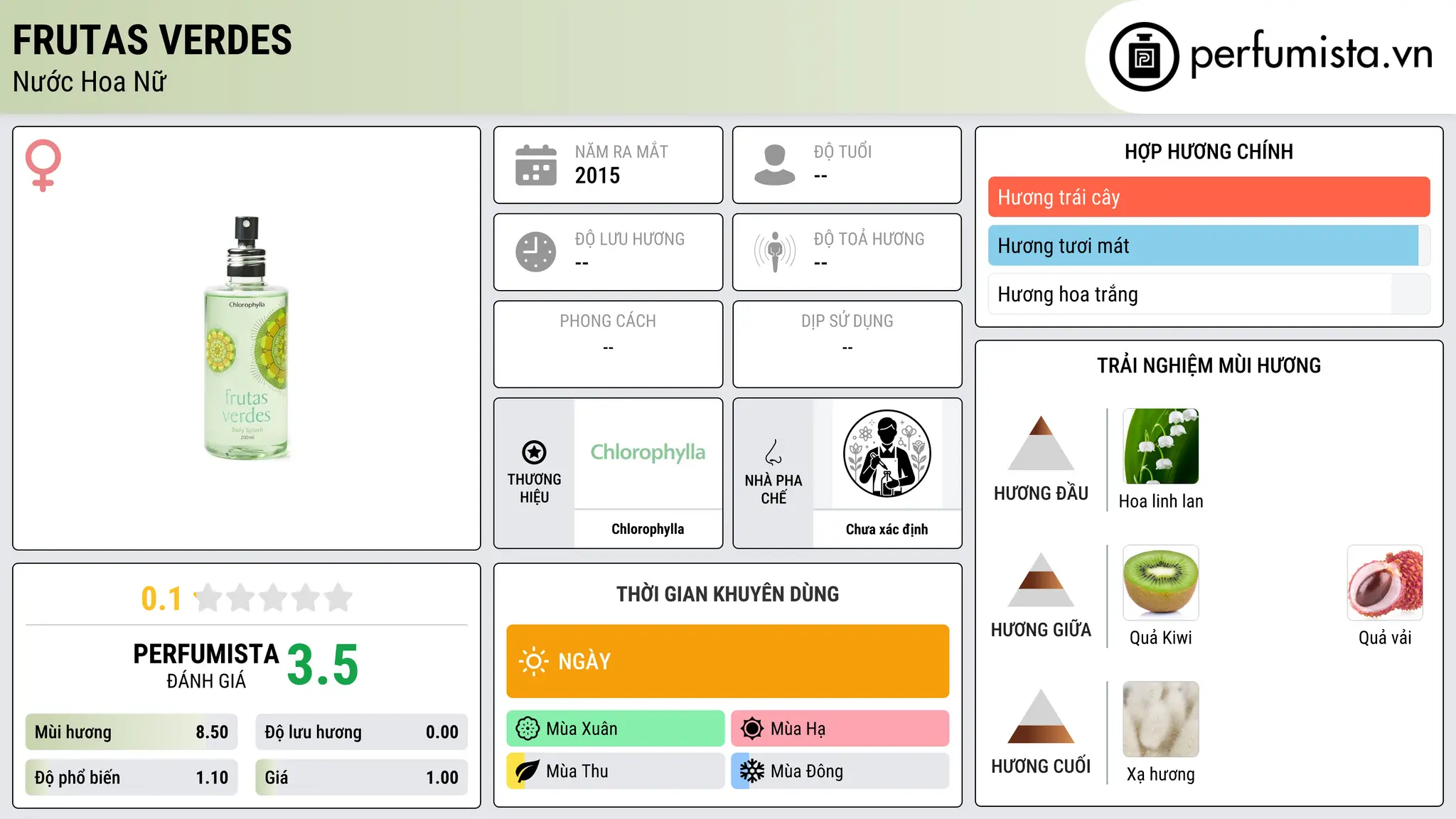Click the Nước Hoa Nữ subtitle
Screen dimensions: 1456x819
click(90, 82)
